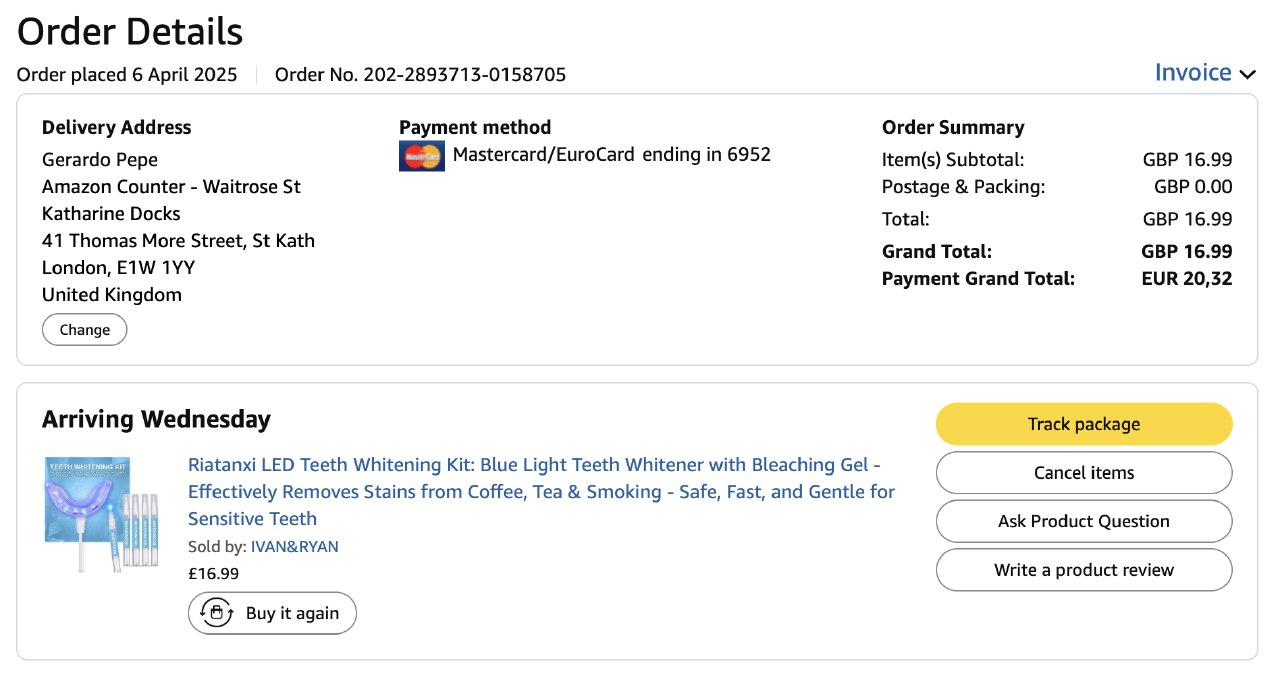Click the order number 202-2893713-0158705

pos(464,75)
